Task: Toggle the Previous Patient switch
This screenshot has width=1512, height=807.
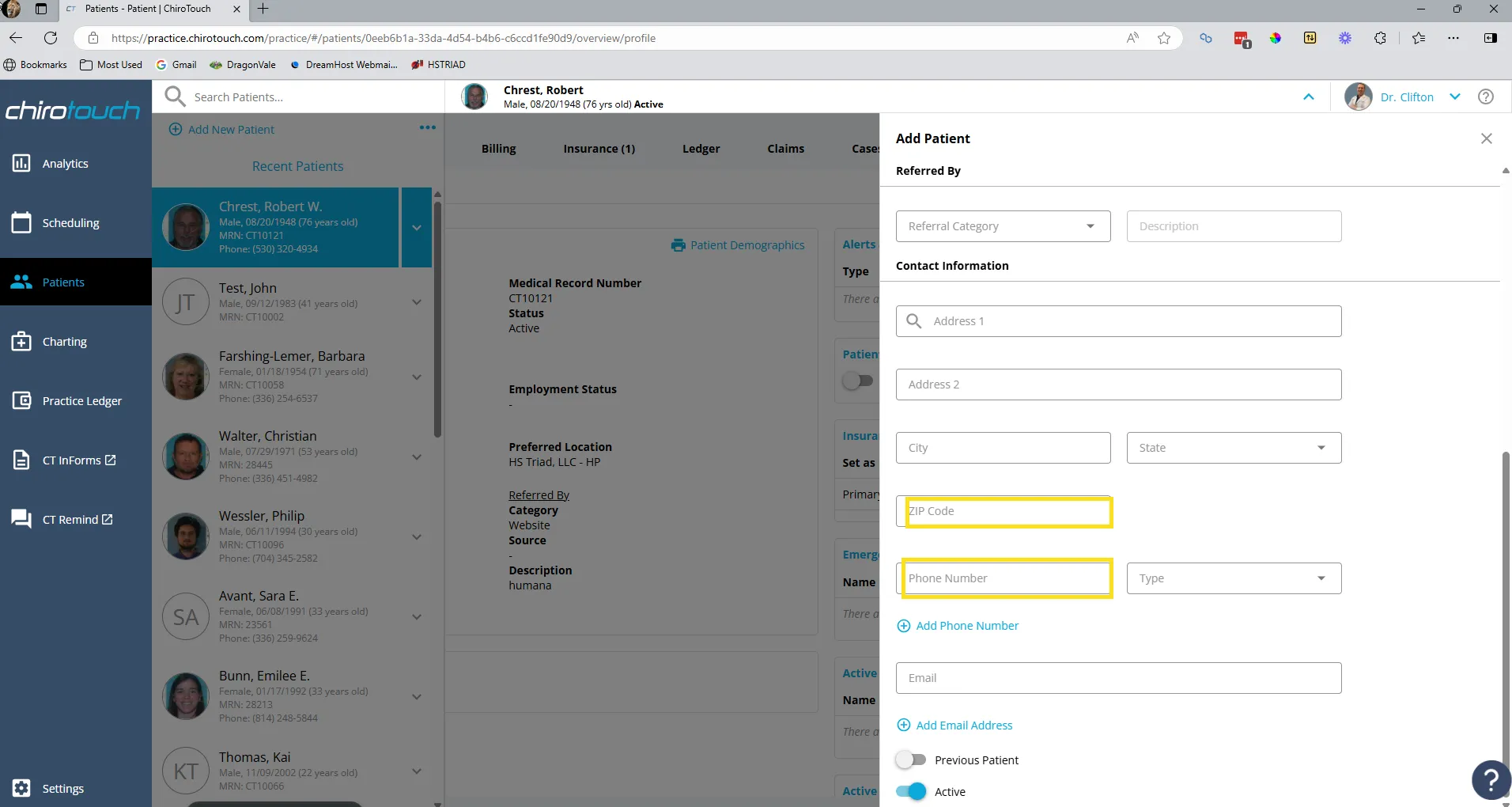Action: (911, 760)
